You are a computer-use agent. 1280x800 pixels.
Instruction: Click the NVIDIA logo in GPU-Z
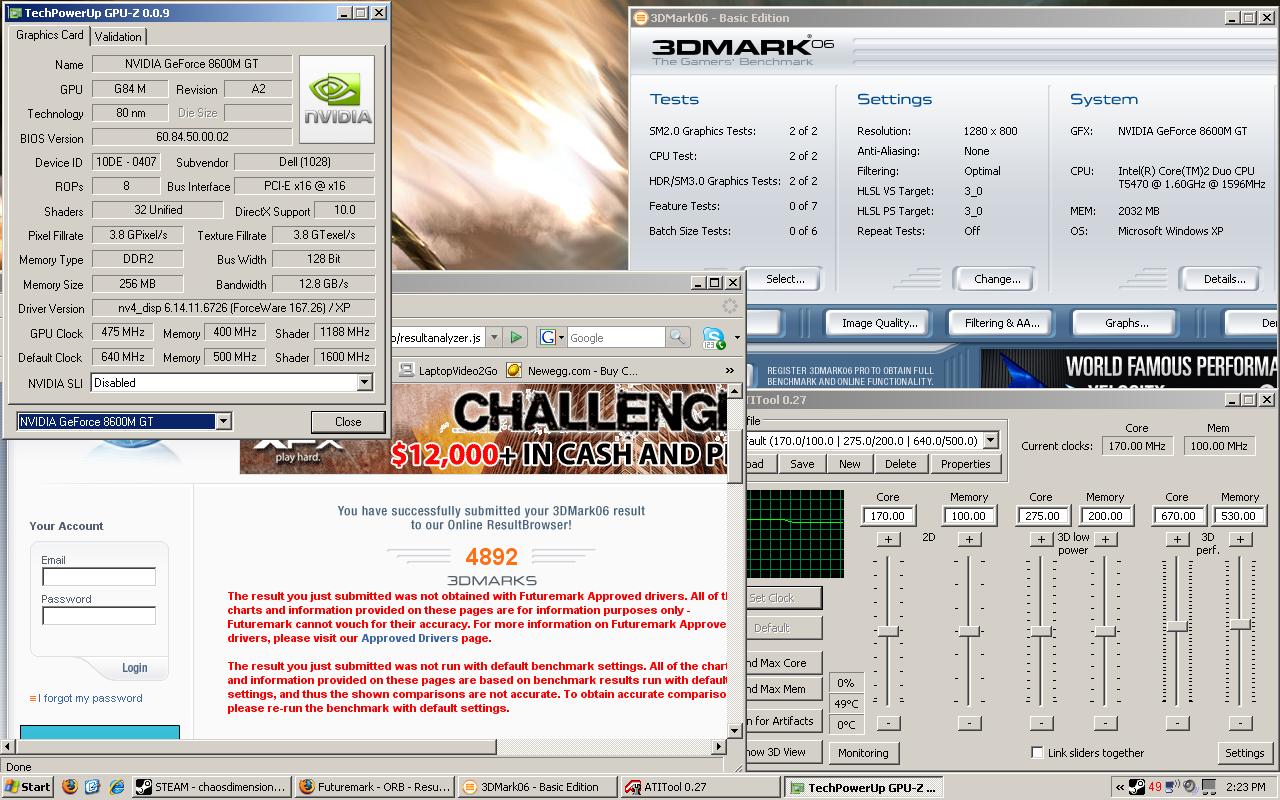337,99
